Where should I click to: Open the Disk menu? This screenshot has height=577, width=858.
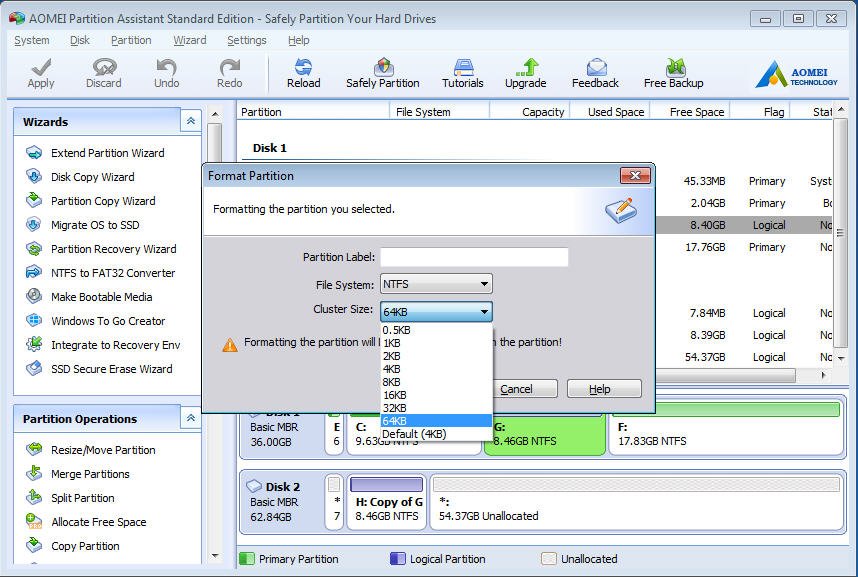pyautogui.click(x=80, y=40)
